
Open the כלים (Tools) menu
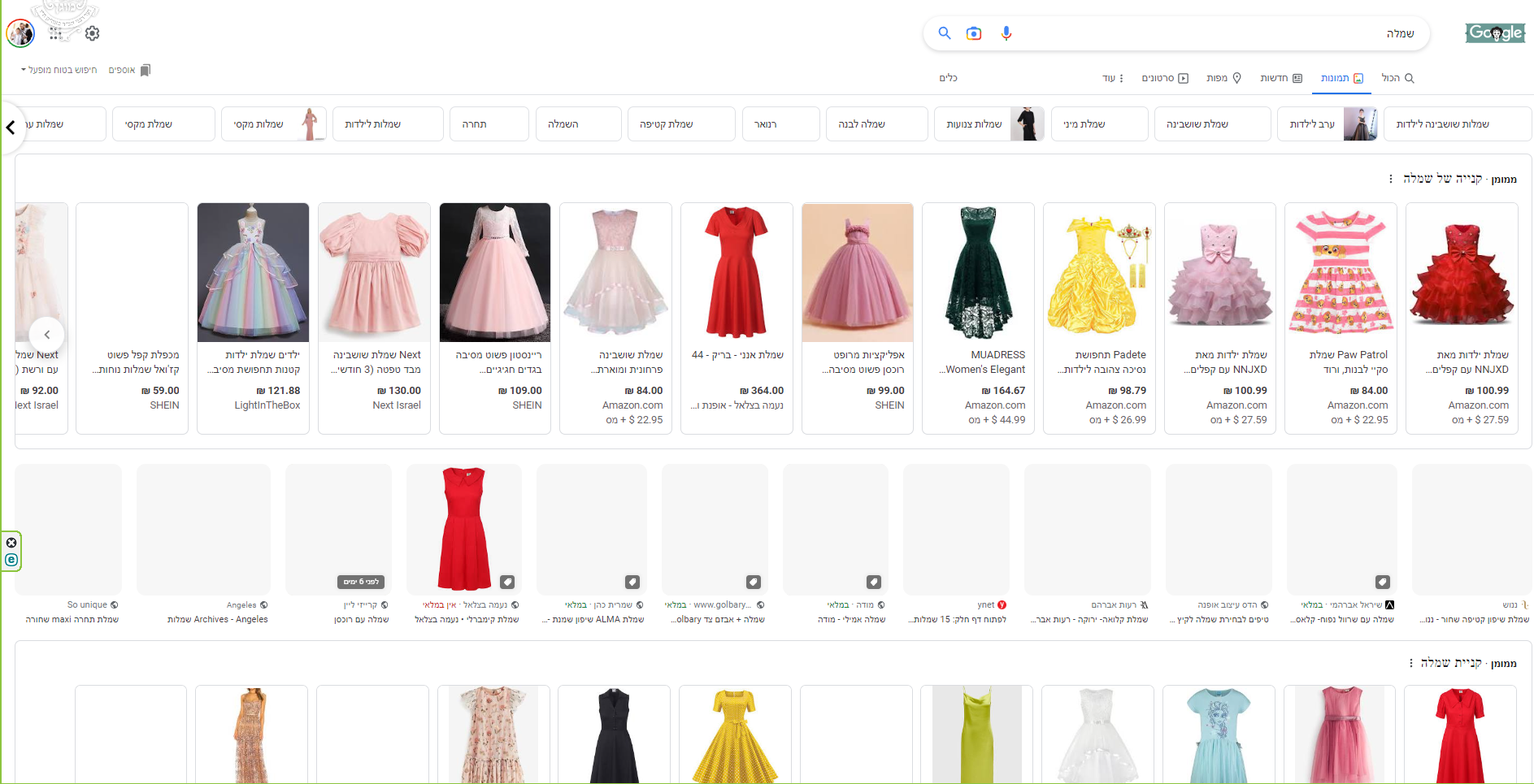pos(949,79)
